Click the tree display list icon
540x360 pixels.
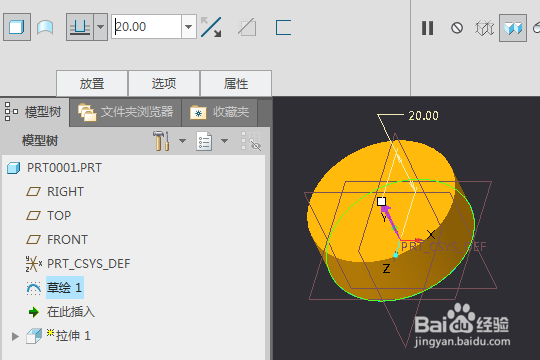coord(204,141)
